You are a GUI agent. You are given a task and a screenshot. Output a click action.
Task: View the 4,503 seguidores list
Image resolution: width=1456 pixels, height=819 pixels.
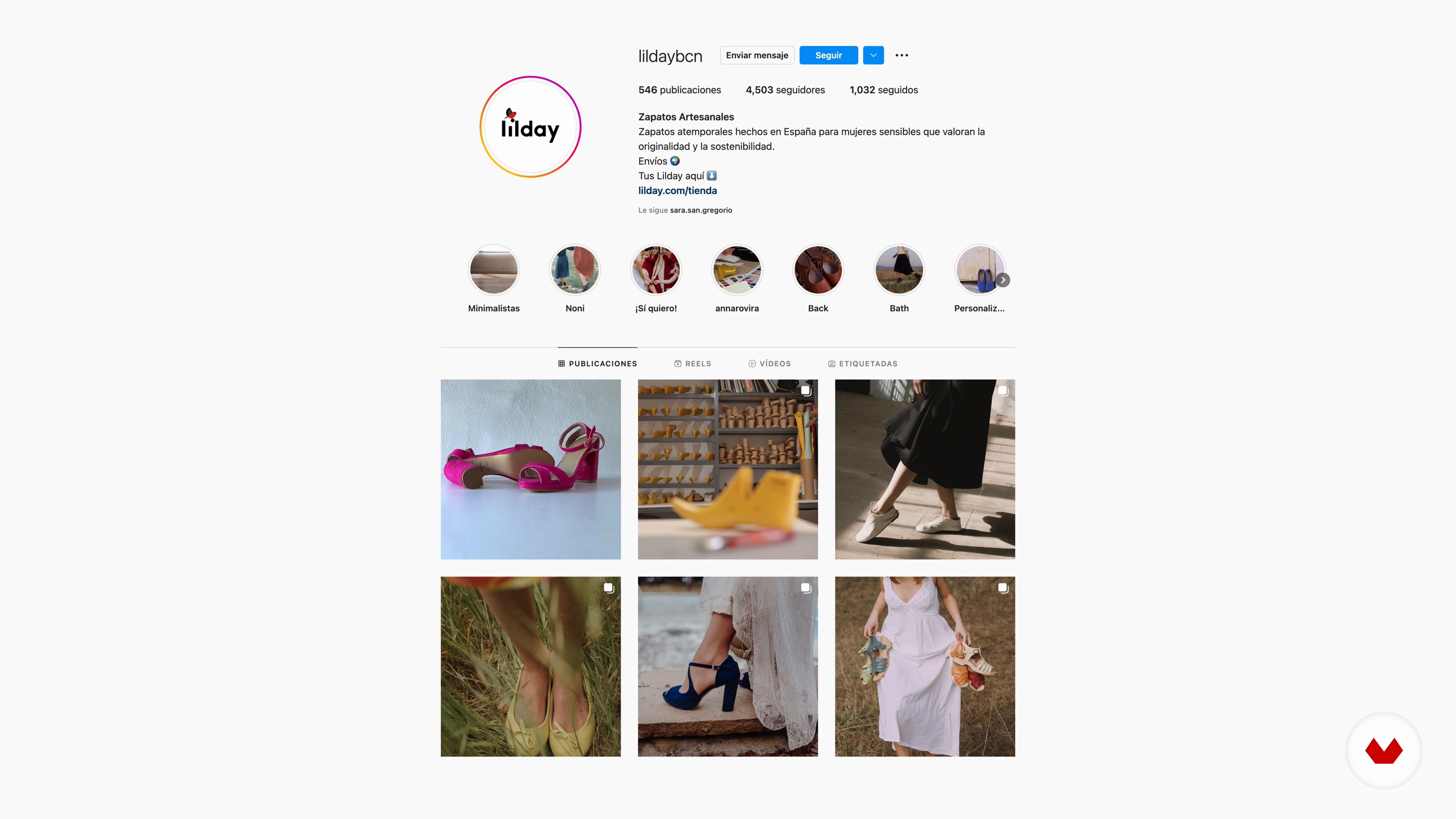785,90
